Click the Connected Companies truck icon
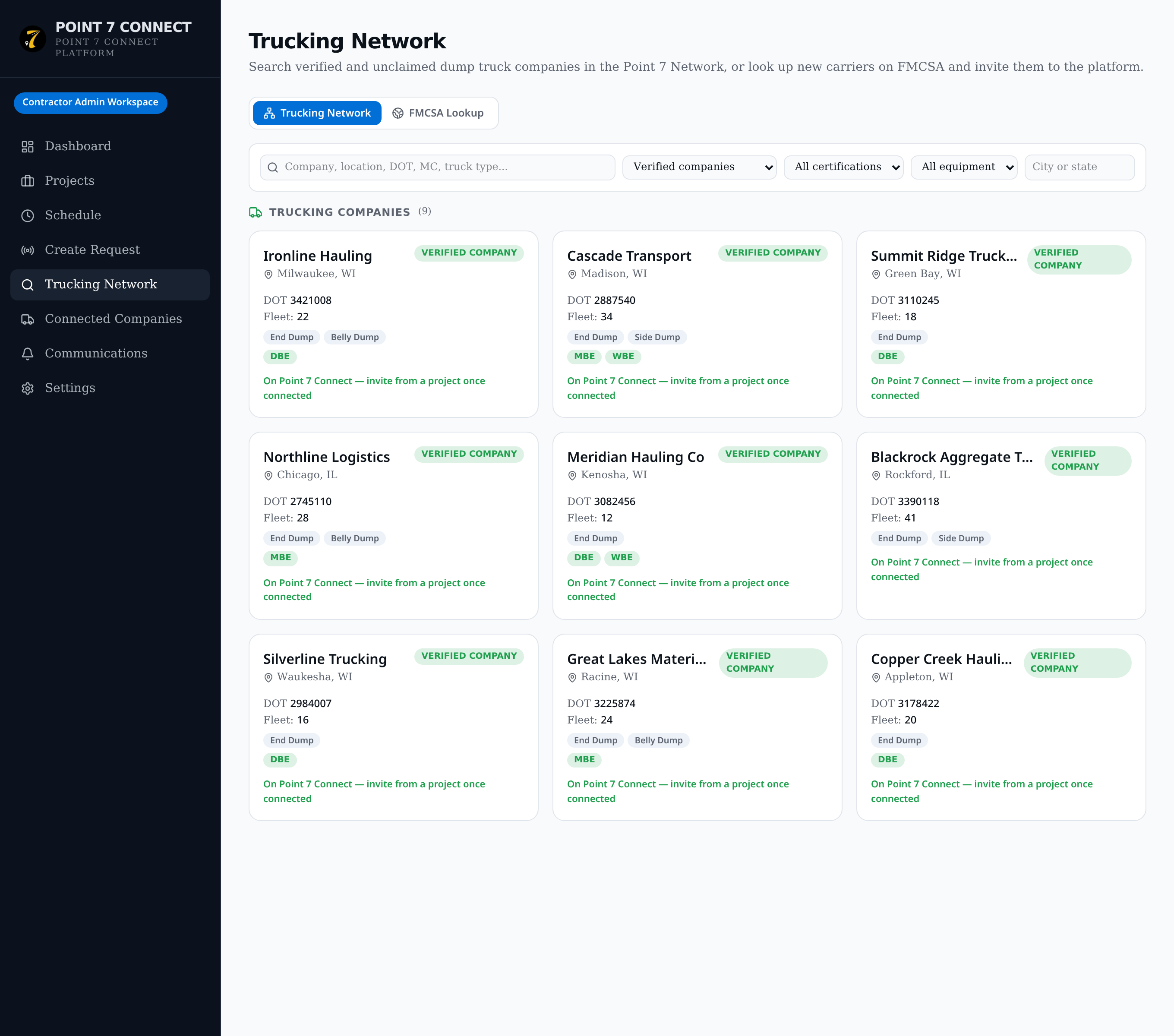Screen dimensions: 1174x1036 [x=28, y=319]
